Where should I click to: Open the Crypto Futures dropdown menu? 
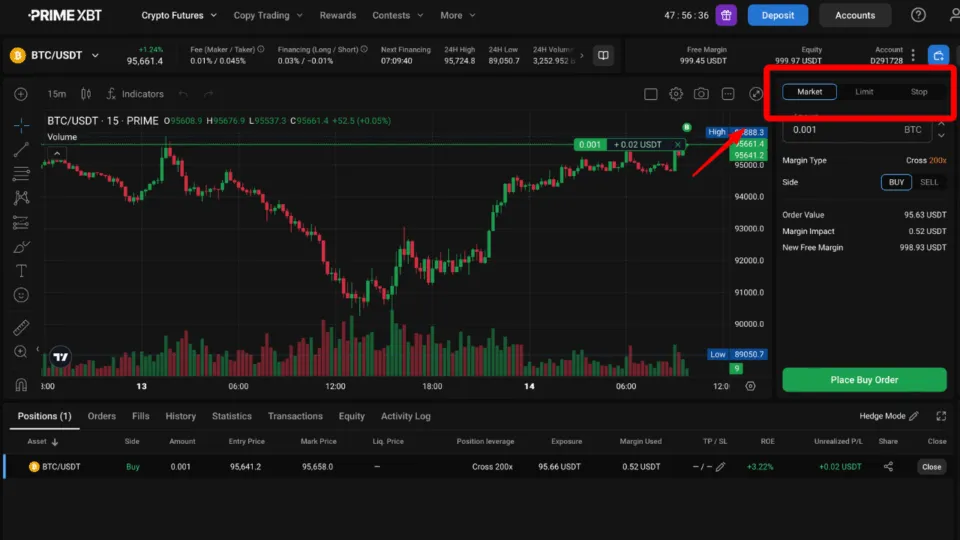point(179,15)
